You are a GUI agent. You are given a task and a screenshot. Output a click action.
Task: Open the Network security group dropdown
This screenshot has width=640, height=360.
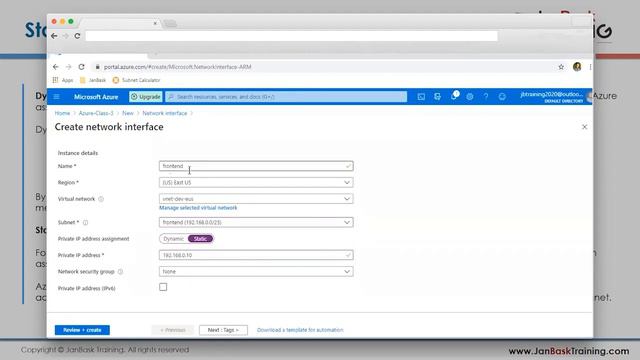click(256, 271)
